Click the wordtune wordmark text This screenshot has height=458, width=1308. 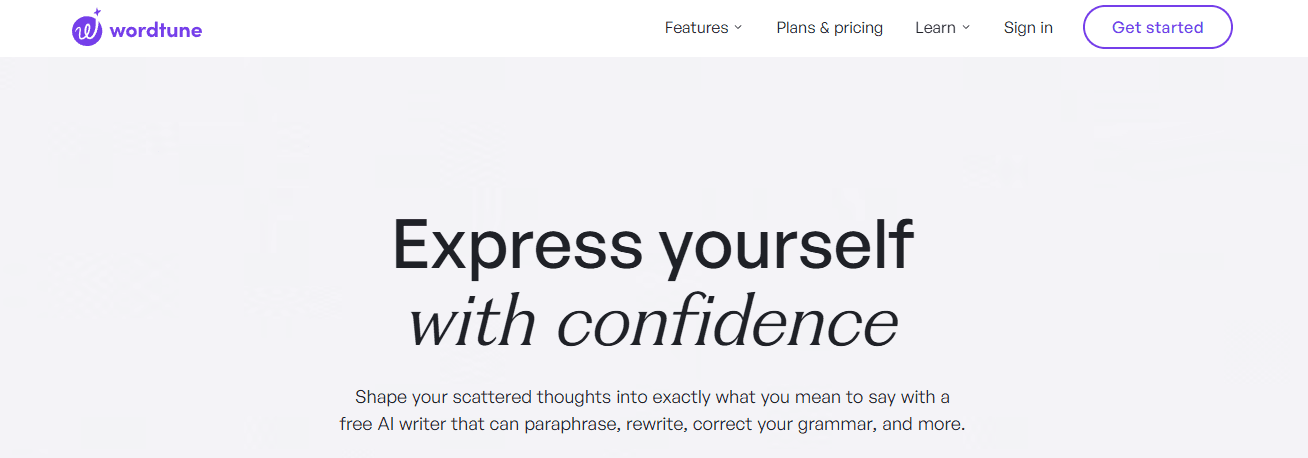[x=156, y=30]
